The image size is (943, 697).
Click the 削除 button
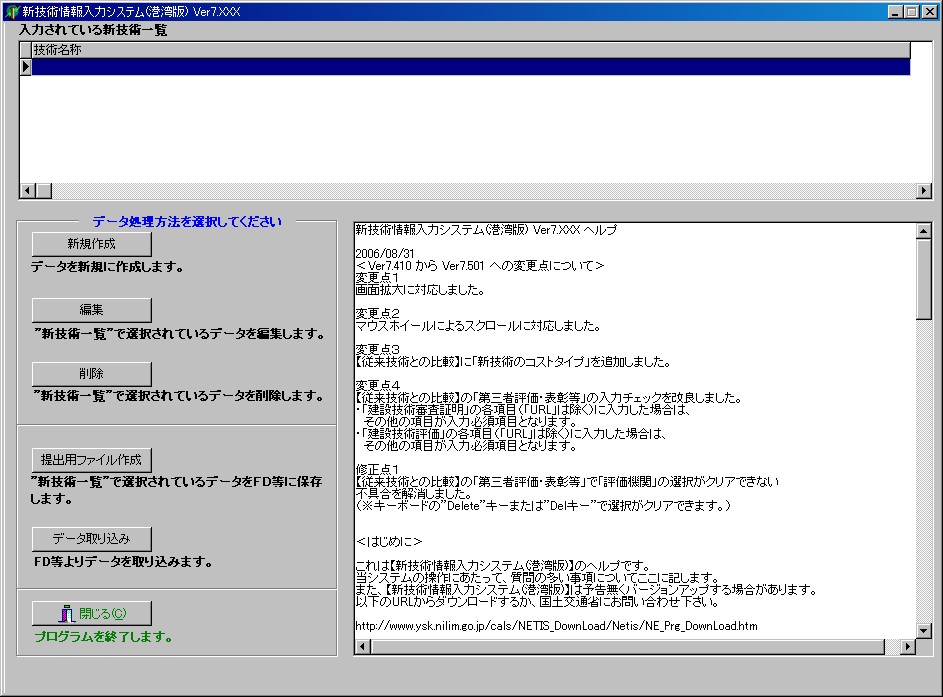[x=92, y=374]
